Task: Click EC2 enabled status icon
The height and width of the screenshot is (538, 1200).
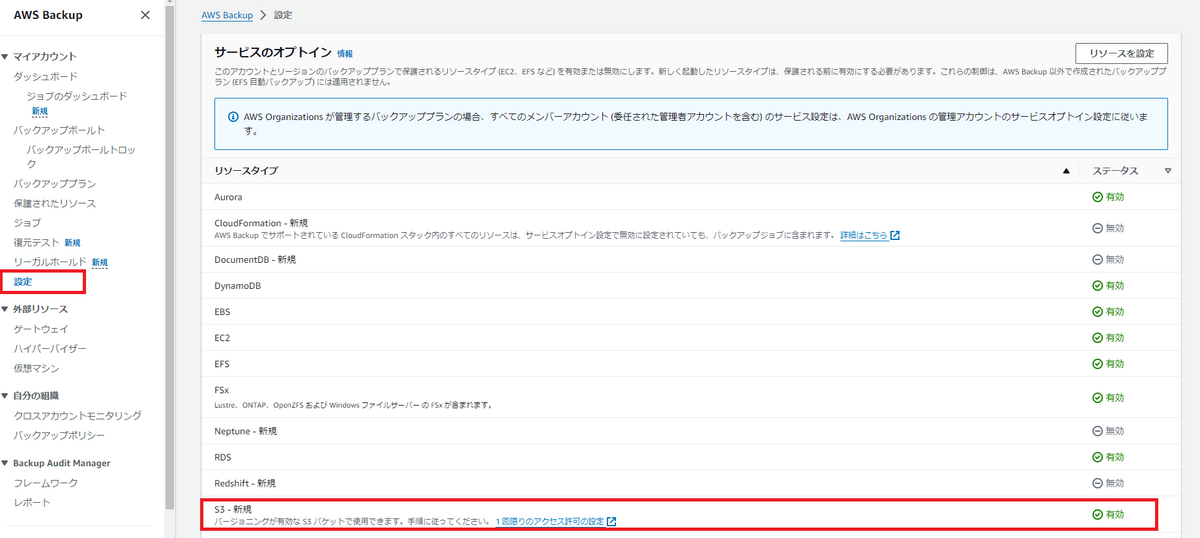Action: pos(1097,338)
